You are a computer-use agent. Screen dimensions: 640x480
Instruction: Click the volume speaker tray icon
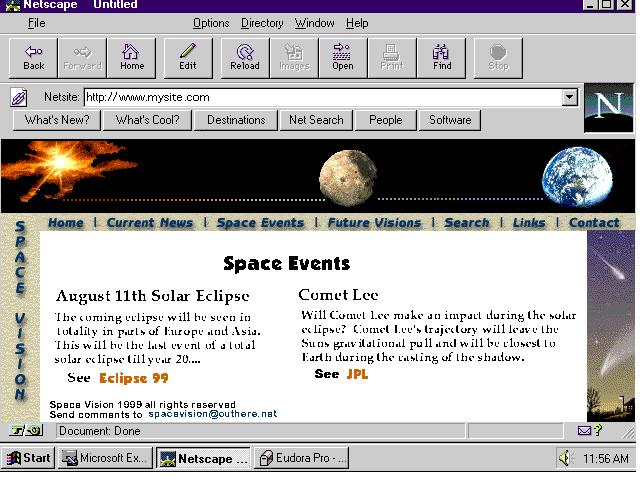[565, 459]
